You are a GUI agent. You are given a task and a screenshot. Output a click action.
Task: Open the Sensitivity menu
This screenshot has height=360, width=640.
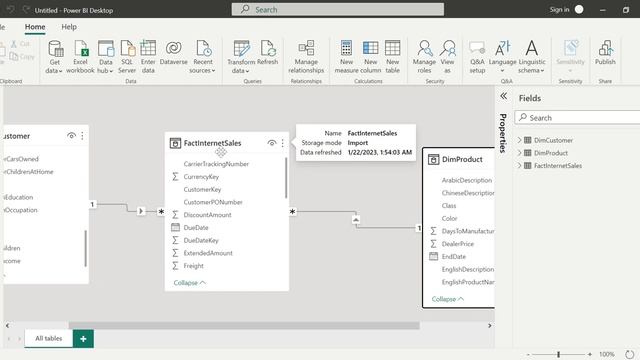click(570, 57)
